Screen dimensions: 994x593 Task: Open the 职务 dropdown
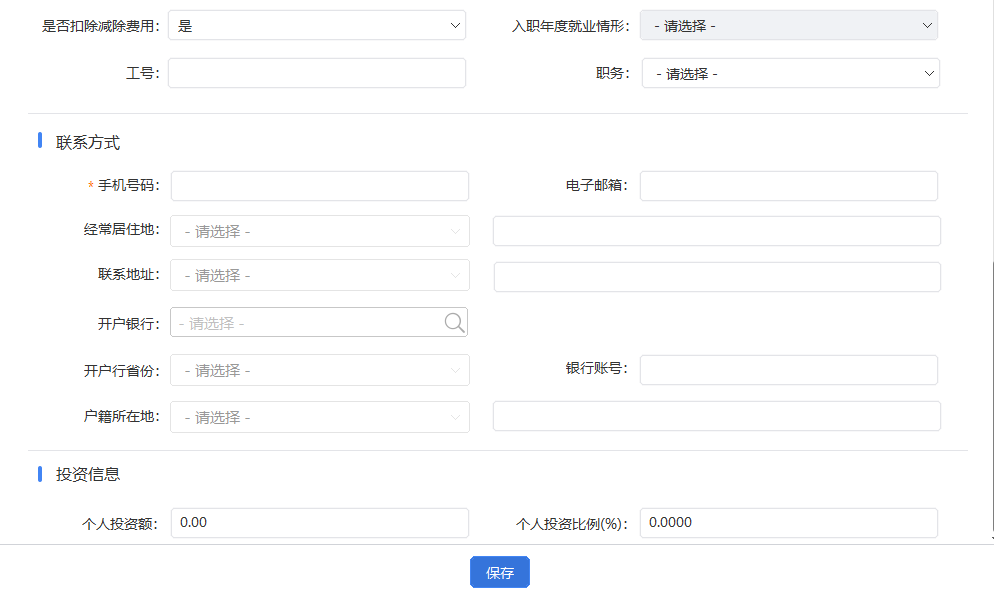pos(791,73)
